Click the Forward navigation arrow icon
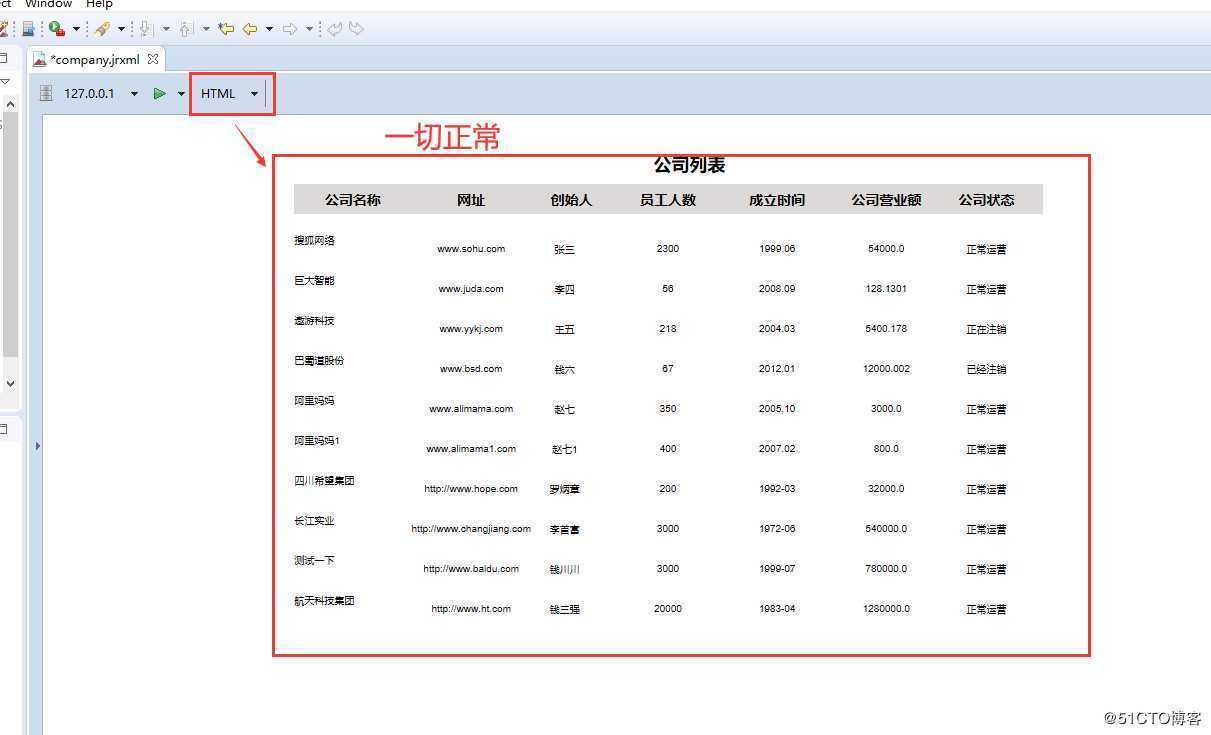 (292, 28)
